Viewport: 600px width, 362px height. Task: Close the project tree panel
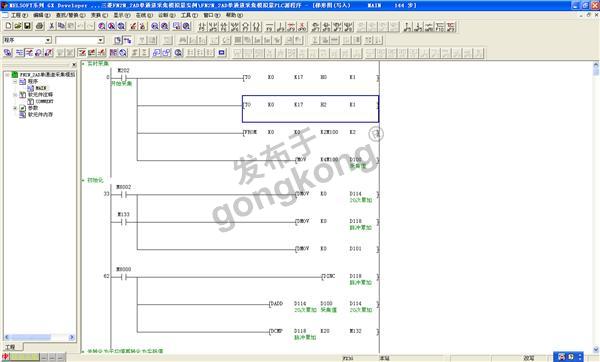(74, 65)
